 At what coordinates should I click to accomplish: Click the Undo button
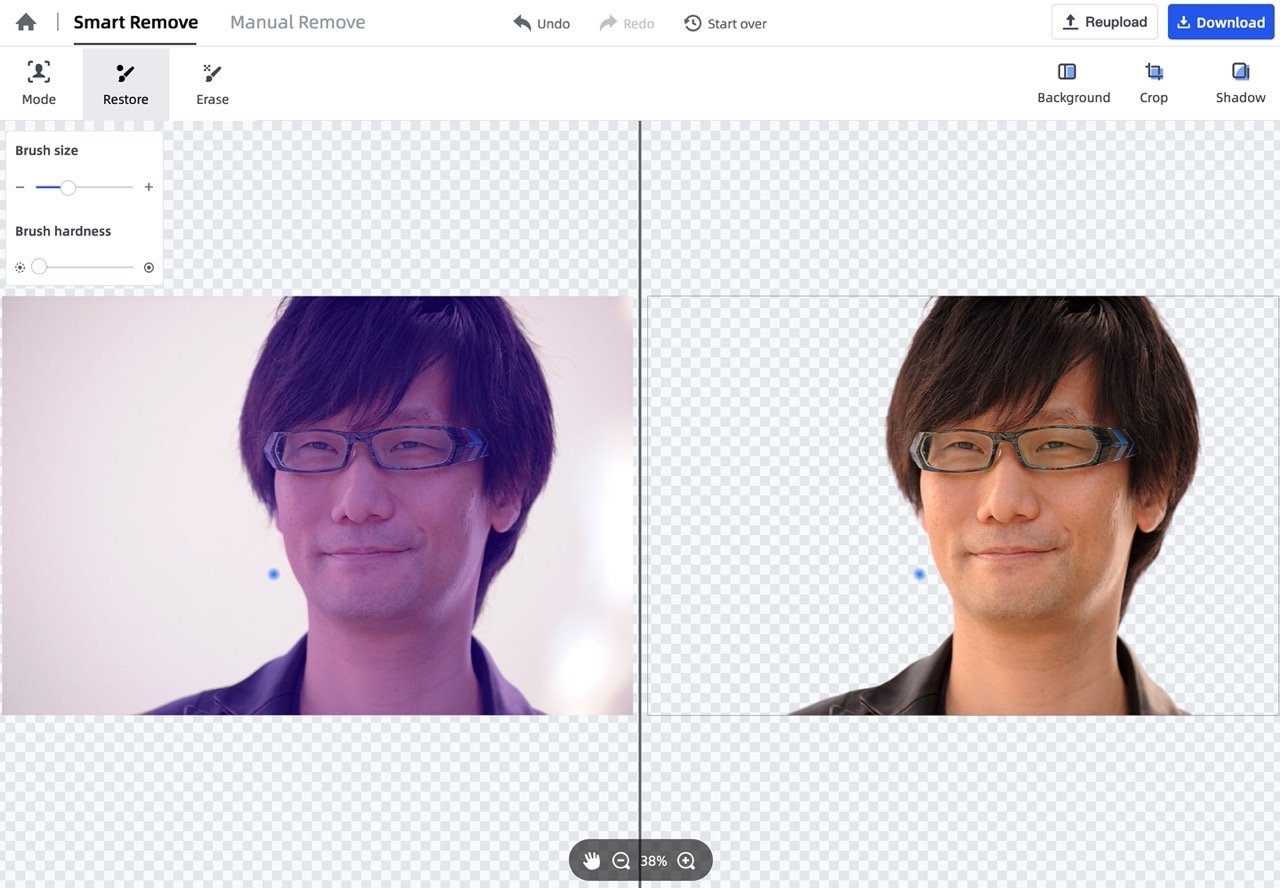pyautogui.click(x=541, y=23)
